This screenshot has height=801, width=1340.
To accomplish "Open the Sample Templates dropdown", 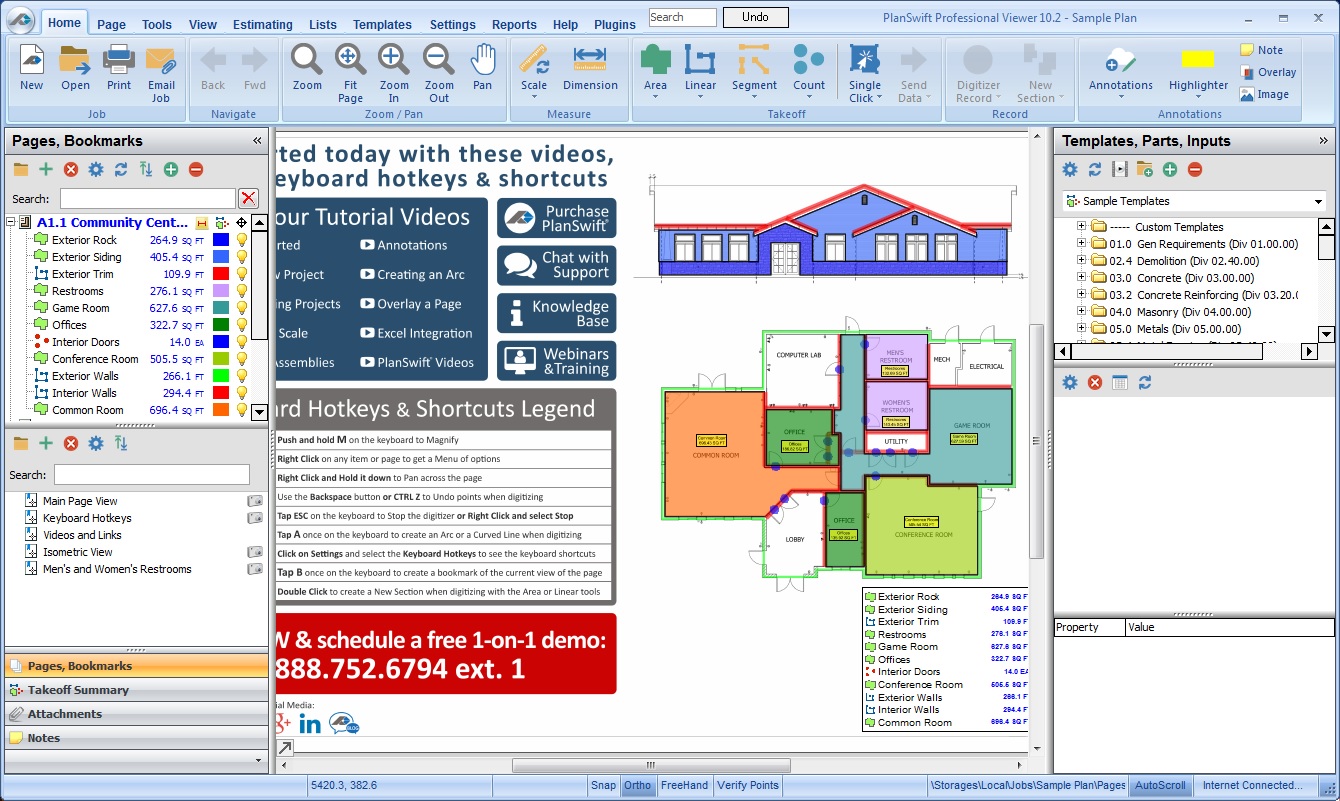I will (1319, 202).
